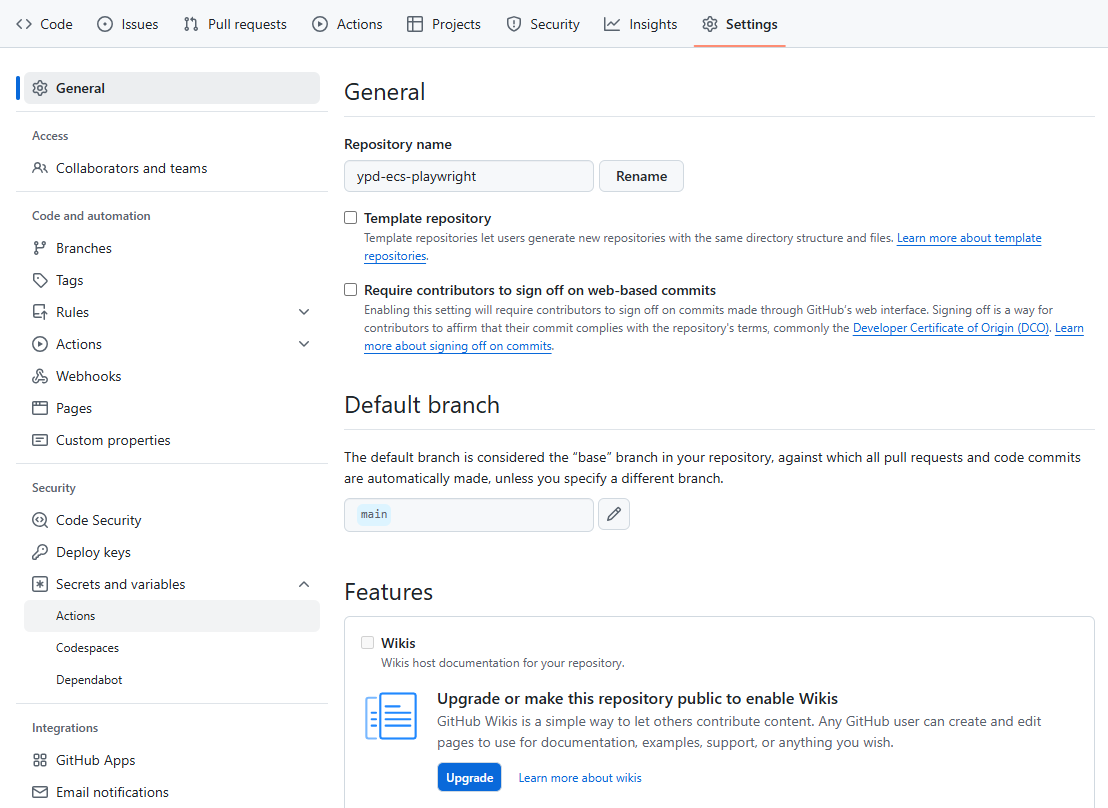Screen dimensions: 1108x808
Task: Click the tag icon beside Tags
Action: pyautogui.click(x=40, y=280)
